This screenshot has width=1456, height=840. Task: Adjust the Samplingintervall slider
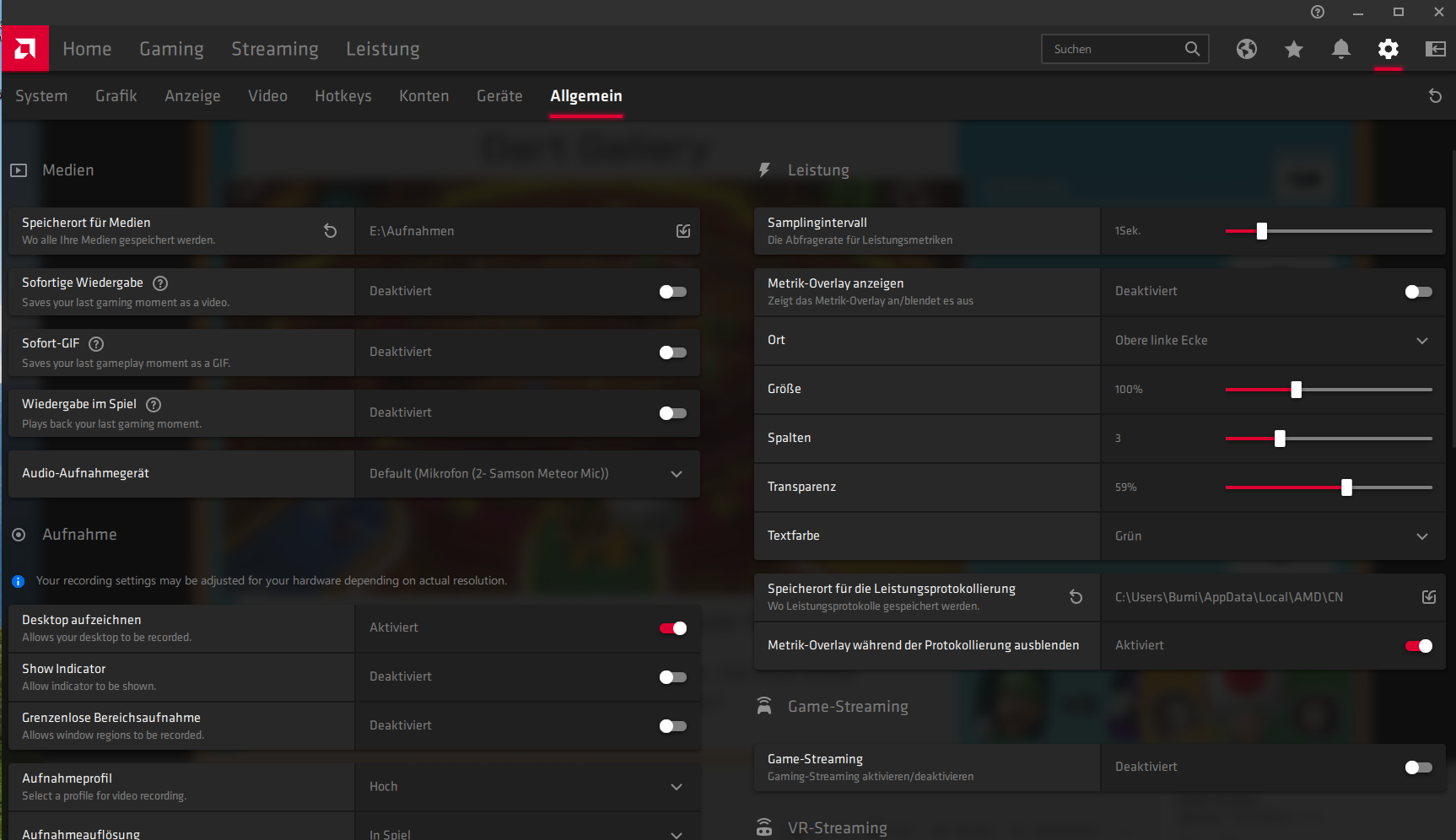point(1329,231)
